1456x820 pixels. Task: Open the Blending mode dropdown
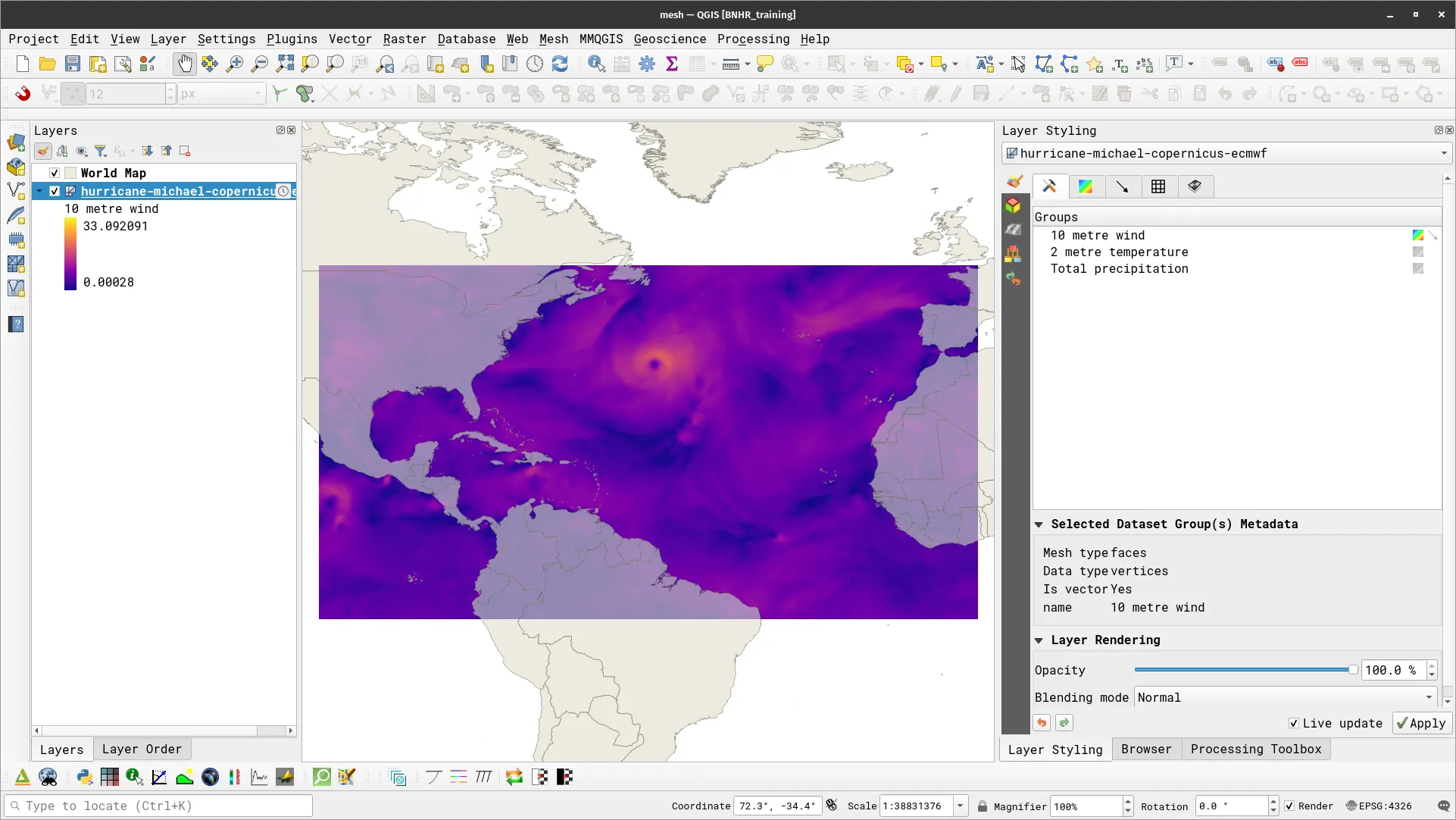(x=1284, y=697)
